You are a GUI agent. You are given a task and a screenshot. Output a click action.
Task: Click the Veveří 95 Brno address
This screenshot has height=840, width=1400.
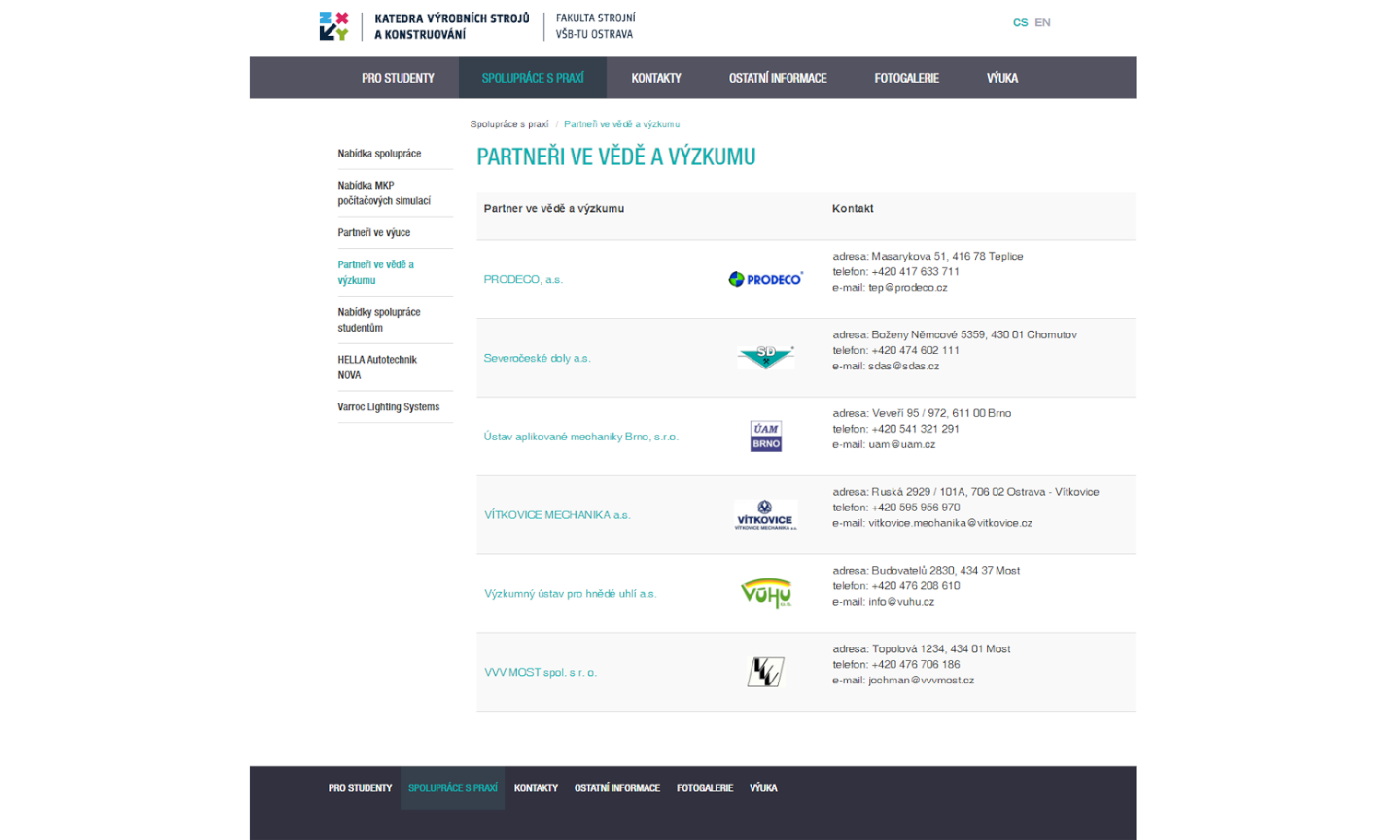(x=941, y=413)
